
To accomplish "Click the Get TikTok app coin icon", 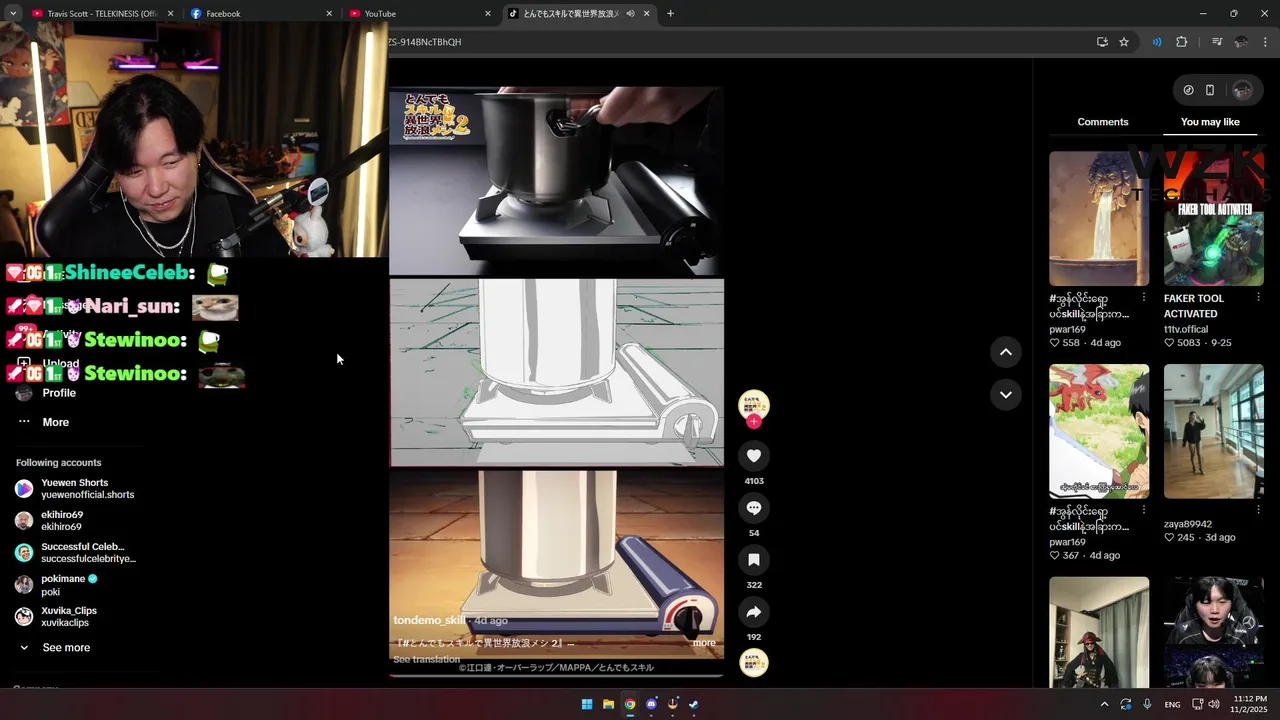I will point(1188,90).
